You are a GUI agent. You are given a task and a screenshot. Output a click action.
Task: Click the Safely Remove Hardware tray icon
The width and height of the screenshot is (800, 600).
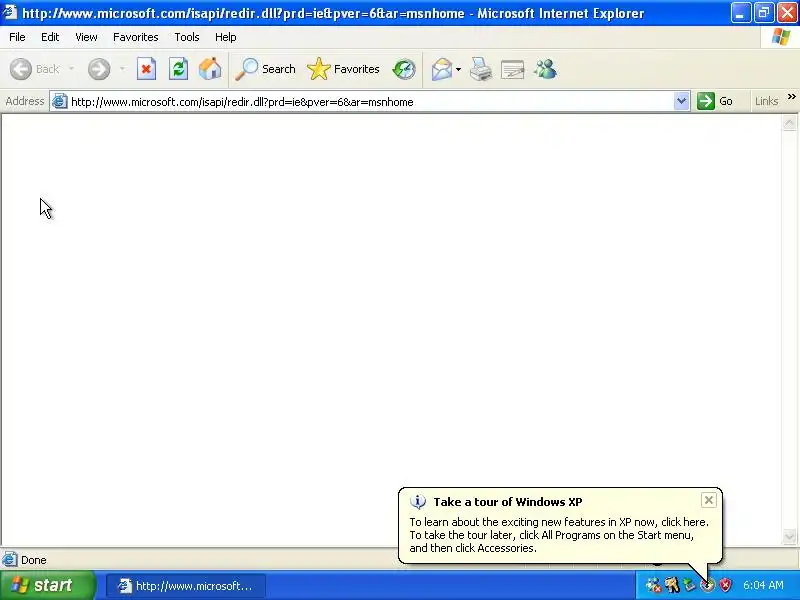[690, 585]
